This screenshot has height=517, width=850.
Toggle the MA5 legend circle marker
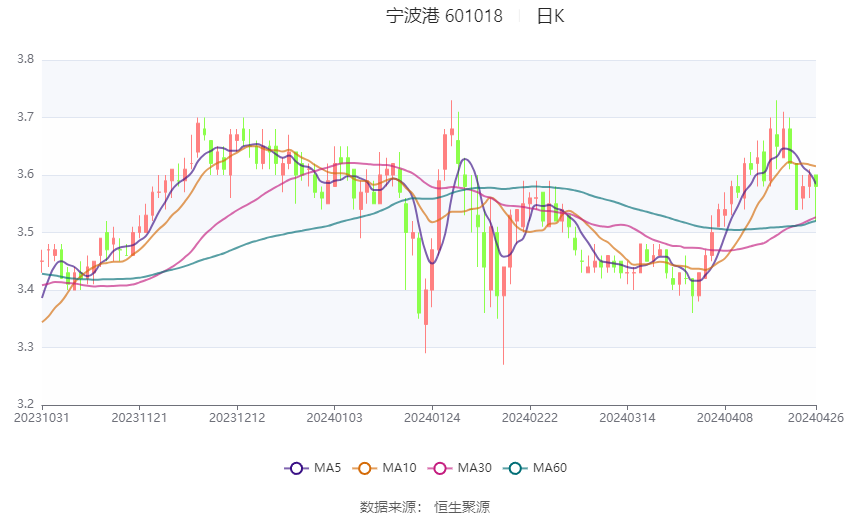[295, 468]
